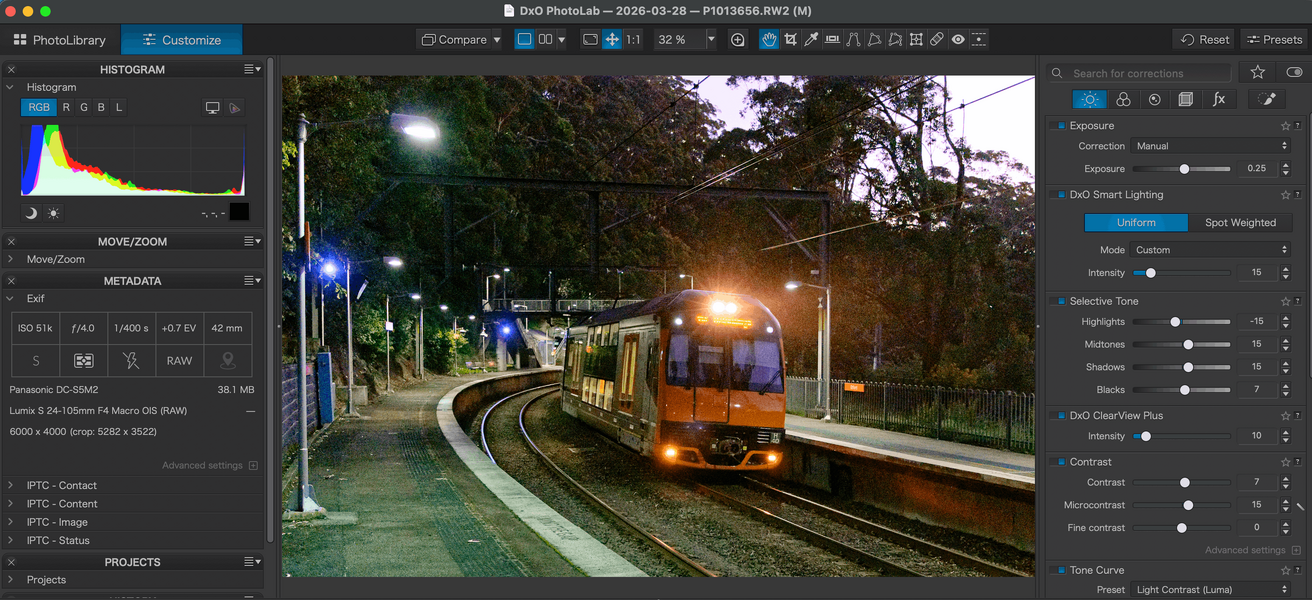Screen dimensions: 1312x600
Task: Select the white balance eyedropper tool
Action: [811, 39]
